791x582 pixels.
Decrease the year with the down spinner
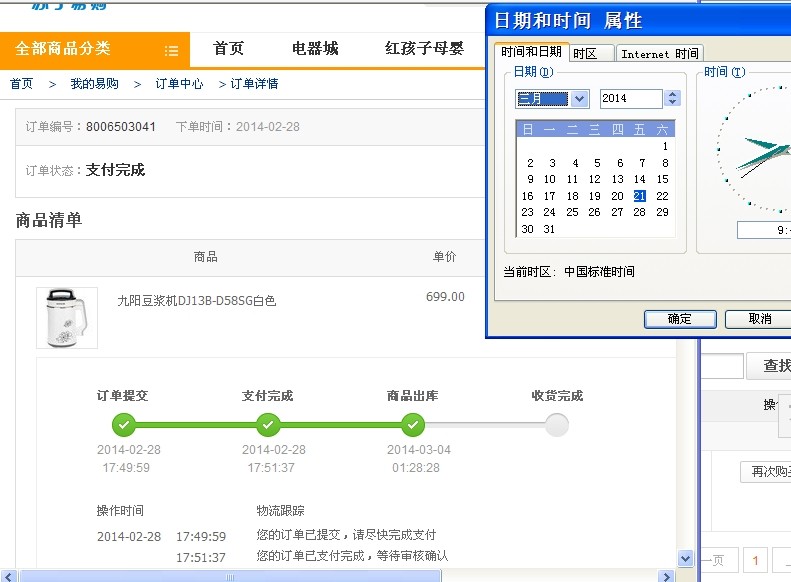click(x=672, y=102)
